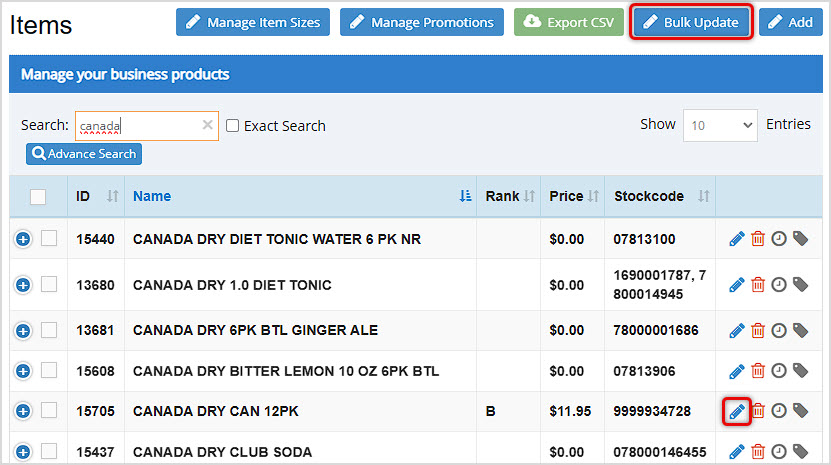
Task: Select checkbox for item 13680
Action: (49, 284)
